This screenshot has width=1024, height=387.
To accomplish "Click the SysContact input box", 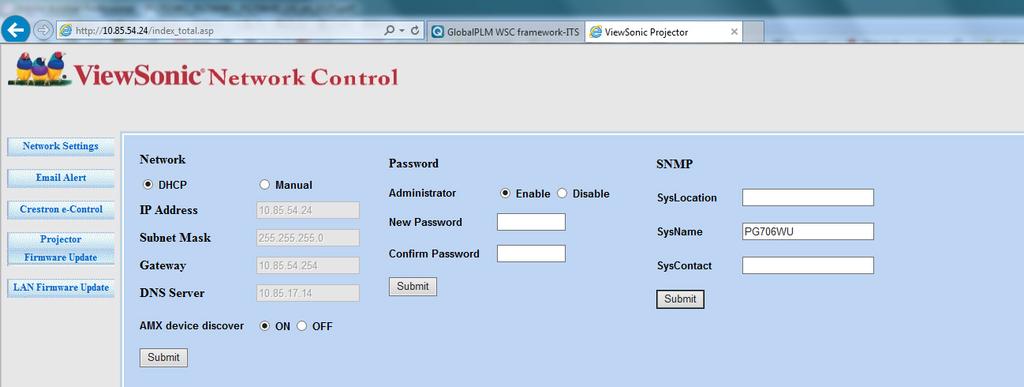I will tap(808, 265).
